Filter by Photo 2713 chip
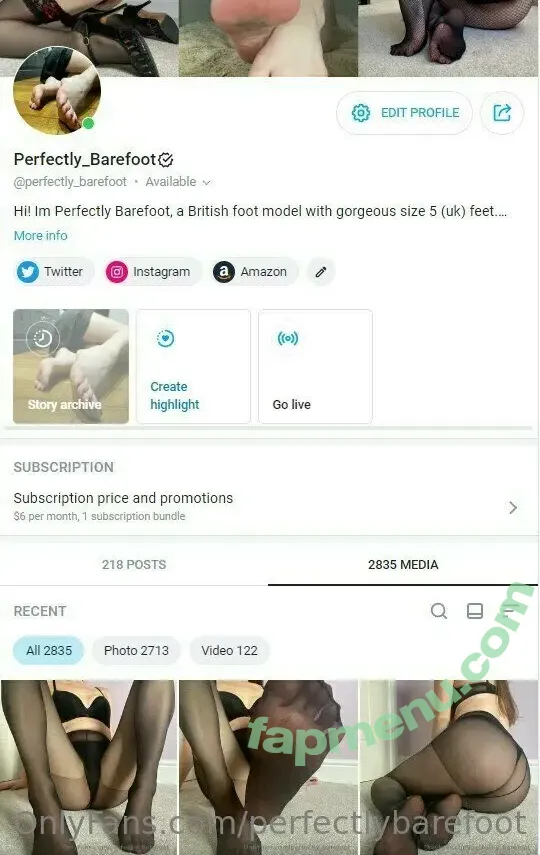The width and height of the screenshot is (540, 855). pyautogui.click(x=136, y=651)
